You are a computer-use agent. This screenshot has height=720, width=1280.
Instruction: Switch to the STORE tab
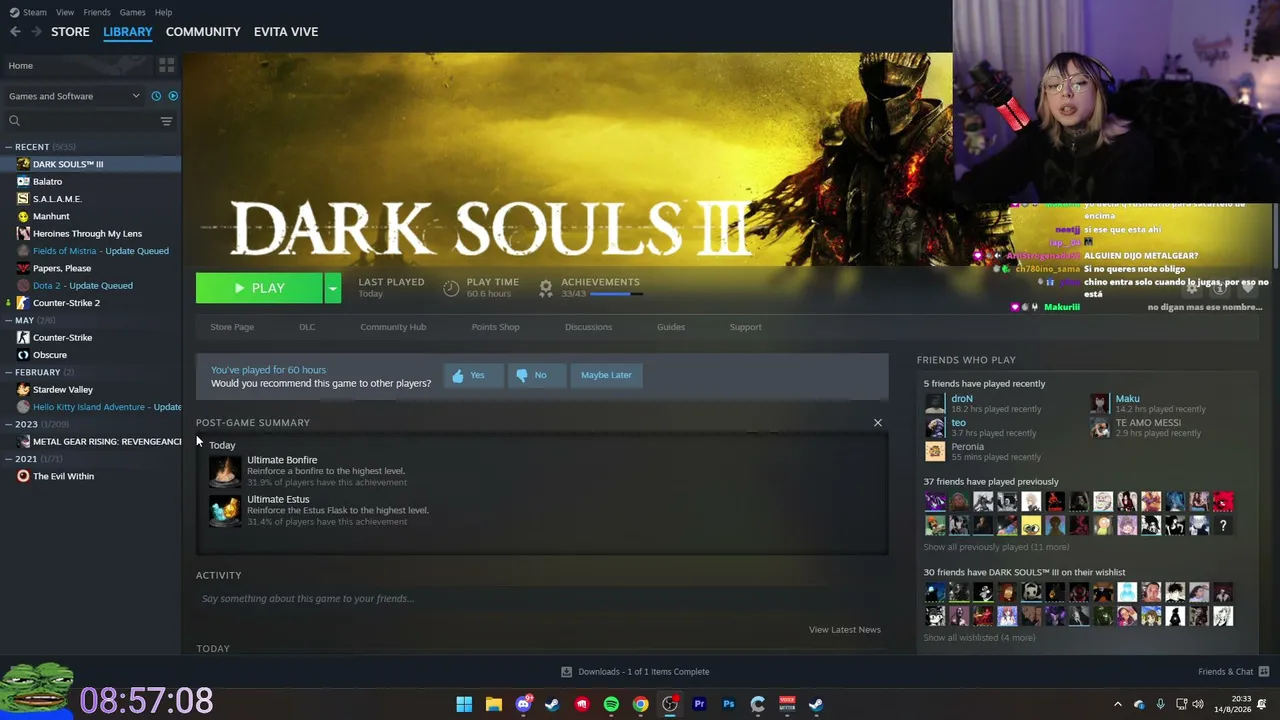point(70,32)
